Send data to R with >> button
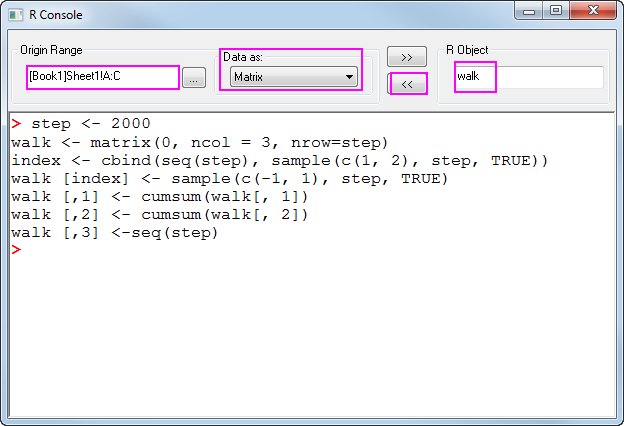 click(x=407, y=57)
